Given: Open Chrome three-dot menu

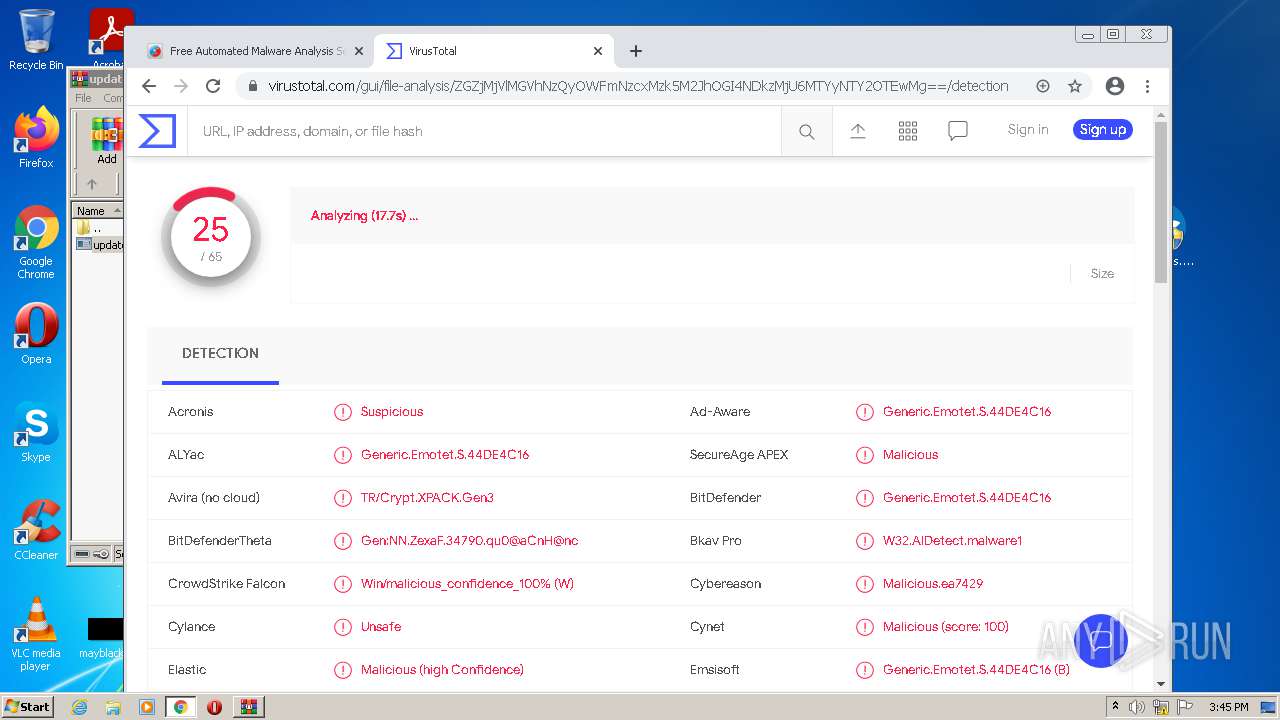Looking at the screenshot, I should point(1147,86).
